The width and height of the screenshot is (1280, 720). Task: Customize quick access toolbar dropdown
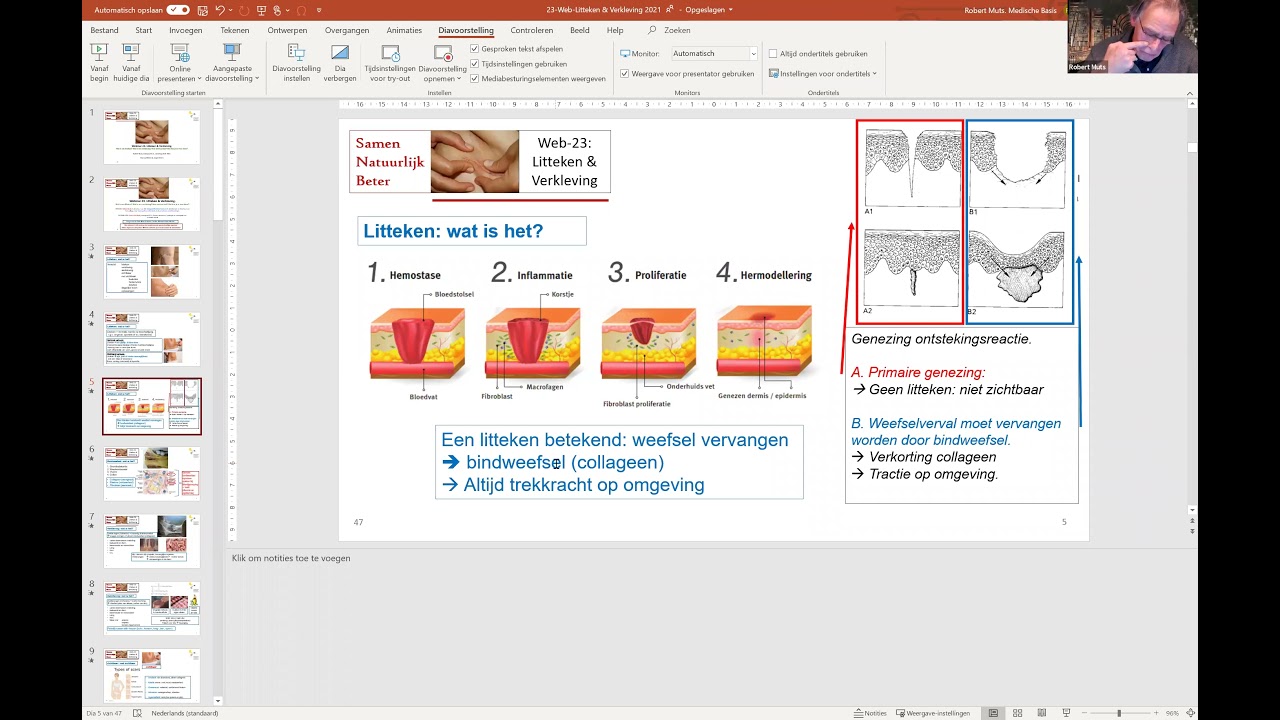pyautogui.click(x=319, y=10)
